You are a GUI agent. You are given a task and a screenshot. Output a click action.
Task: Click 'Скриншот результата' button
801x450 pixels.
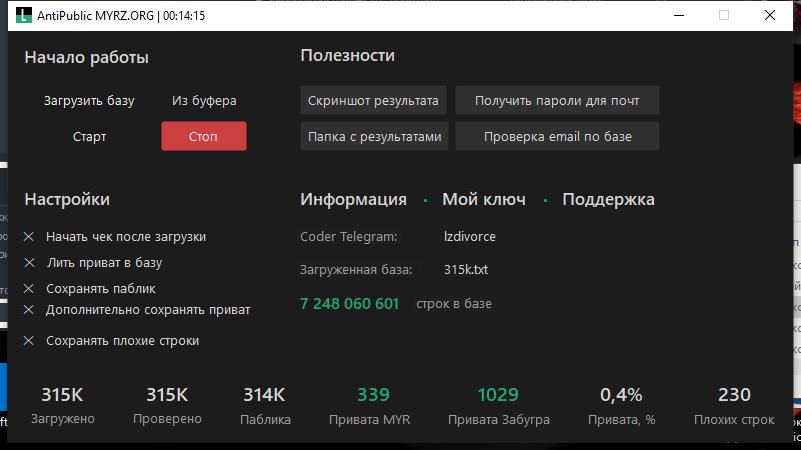tap(373, 101)
